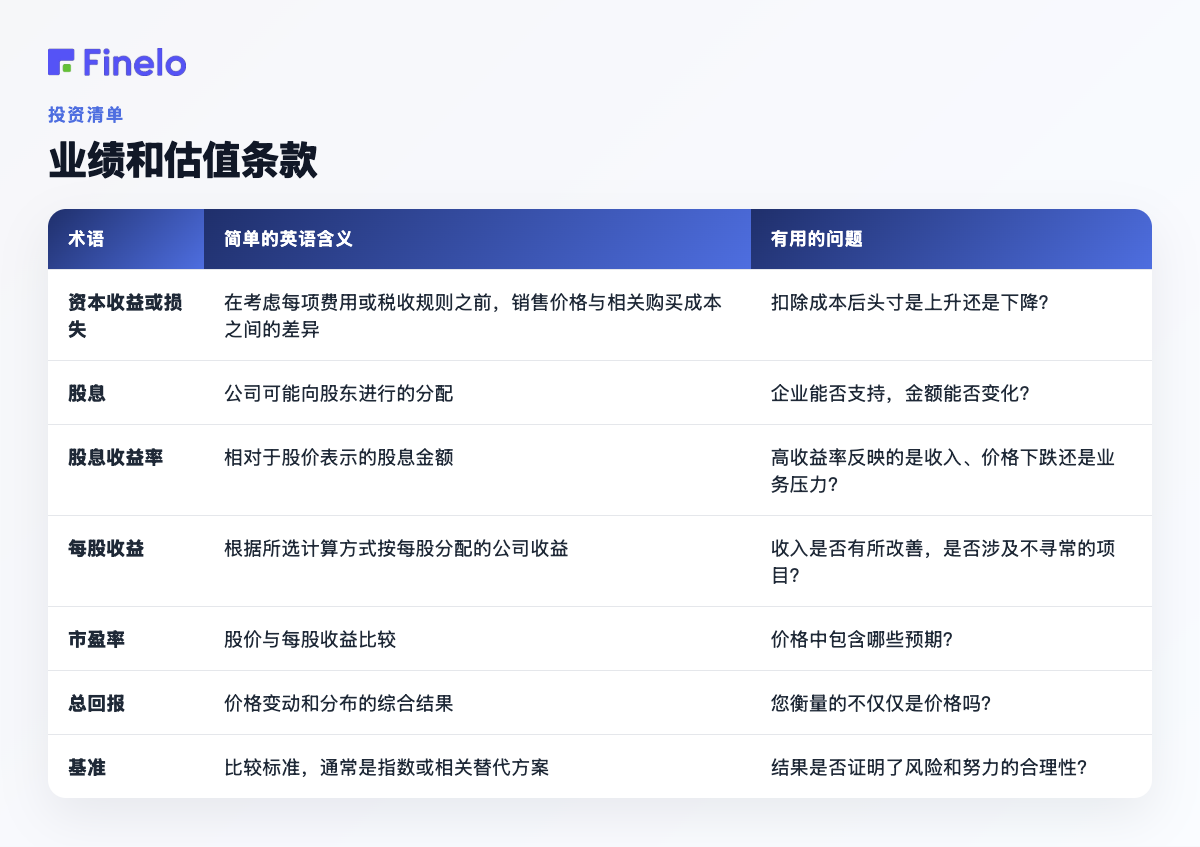
Task: Click the question starting 收入是否有所改善
Action: click(x=943, y=561)
